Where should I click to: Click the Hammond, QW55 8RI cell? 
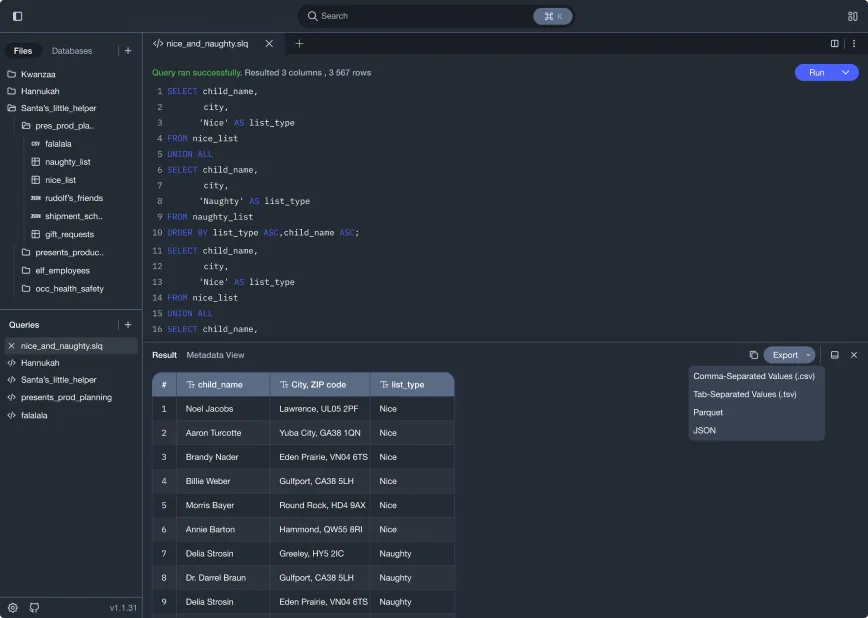click(320, 529)
